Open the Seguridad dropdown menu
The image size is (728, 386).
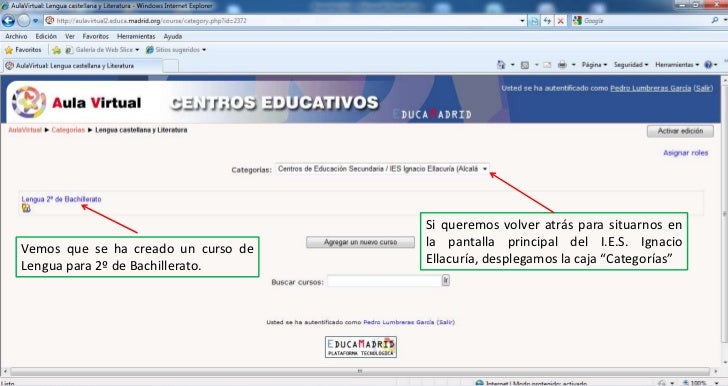coord(630,65)
